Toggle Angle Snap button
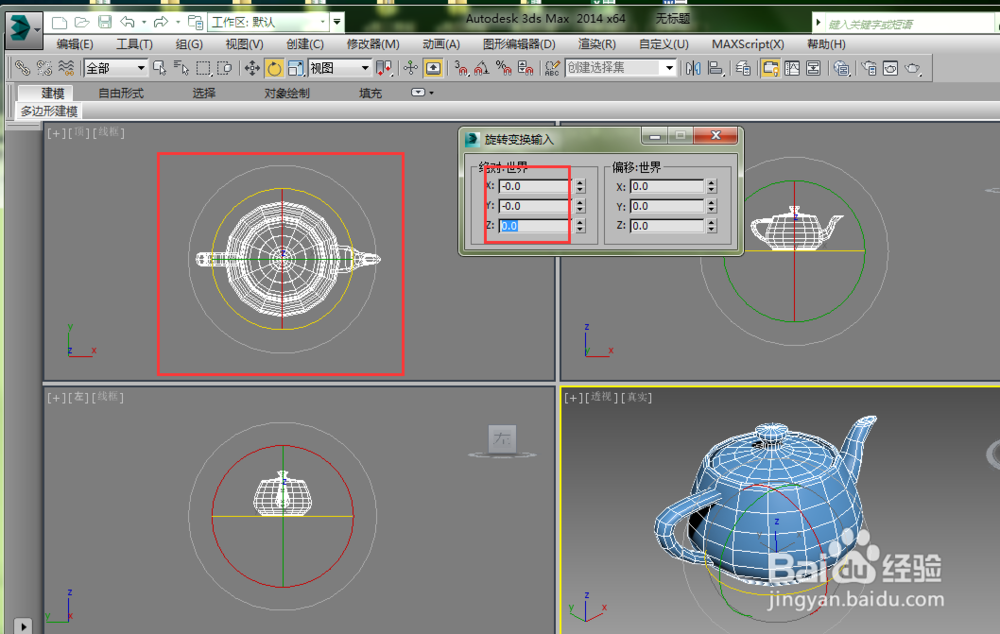Image resolution: width=1000 pixels, height=634 pixels. click(x=482, y=68)
